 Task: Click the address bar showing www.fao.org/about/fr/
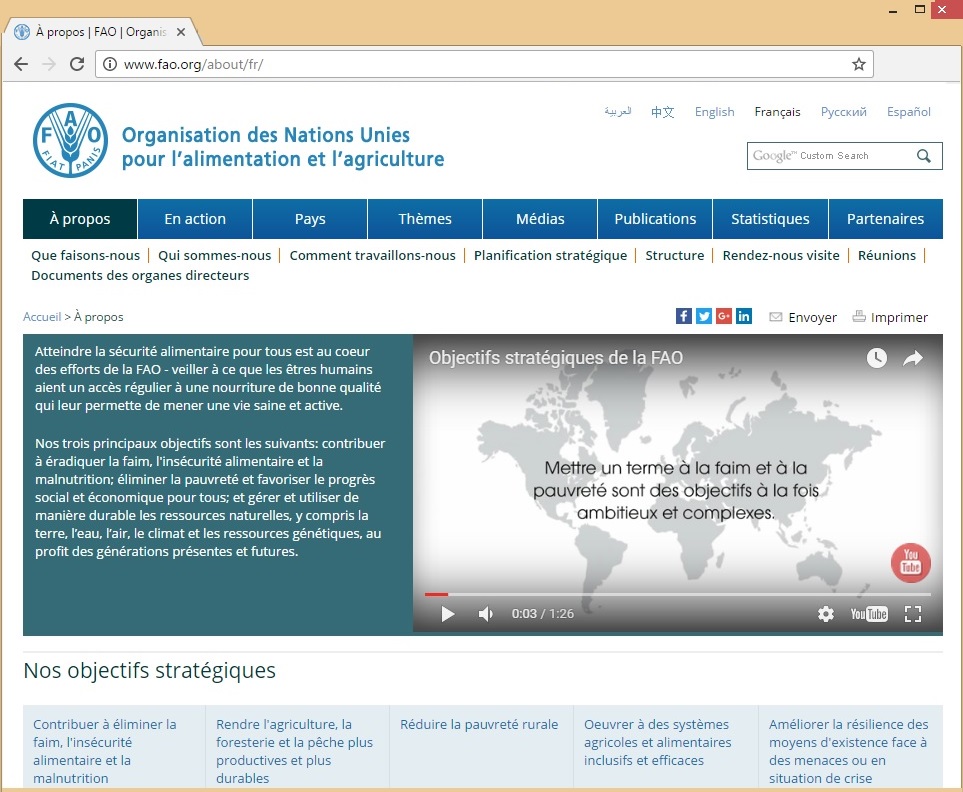[x=484, y=64]
